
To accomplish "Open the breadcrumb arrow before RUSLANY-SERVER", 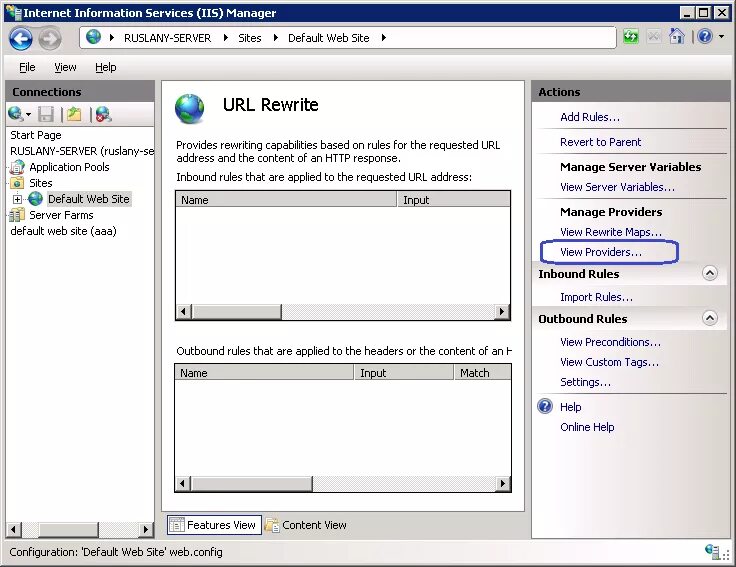I will 112,38.
